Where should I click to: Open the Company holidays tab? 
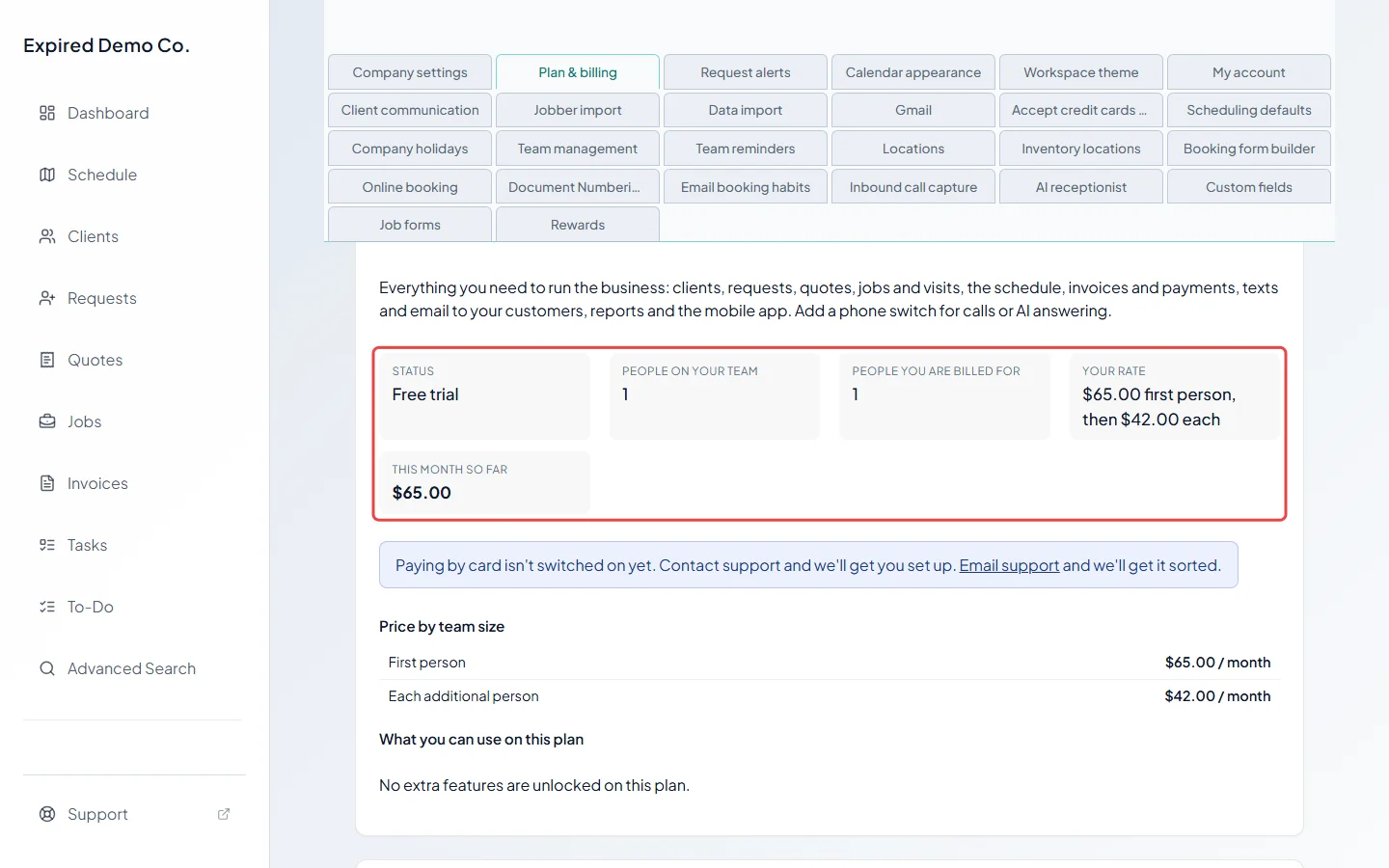pyautogui.click(x=410, y=149)
